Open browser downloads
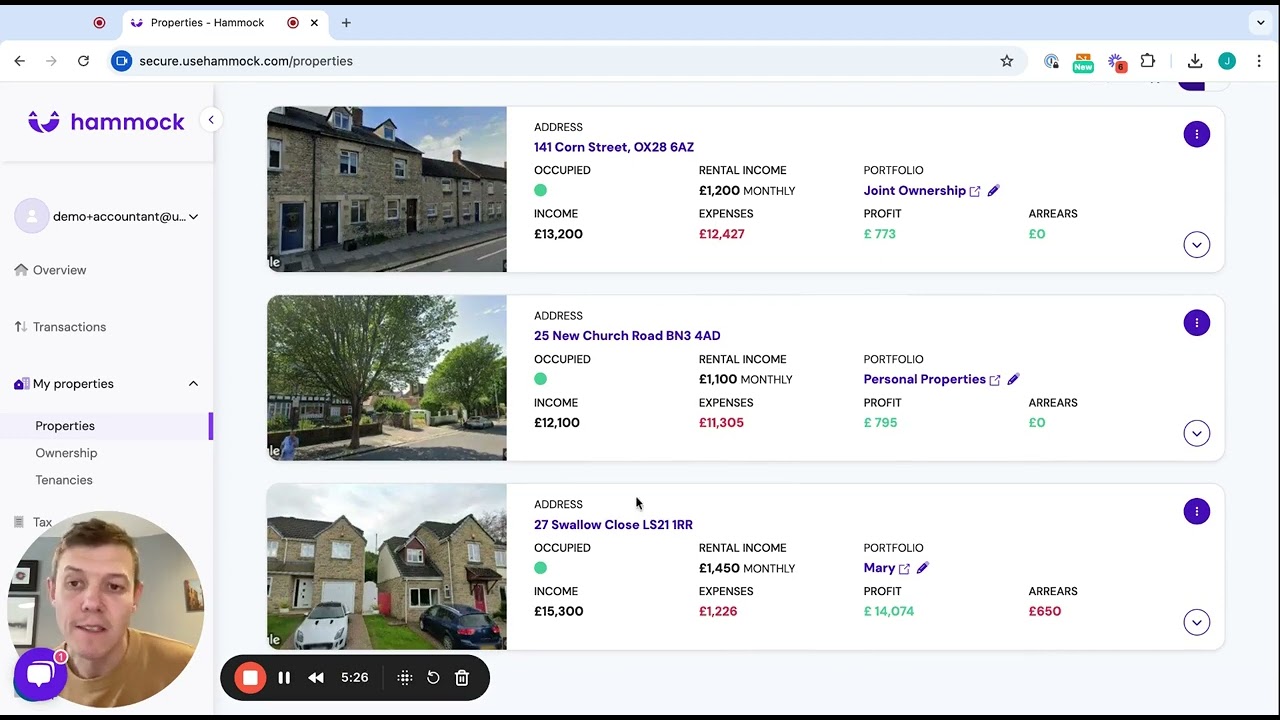 [1195, 61]
